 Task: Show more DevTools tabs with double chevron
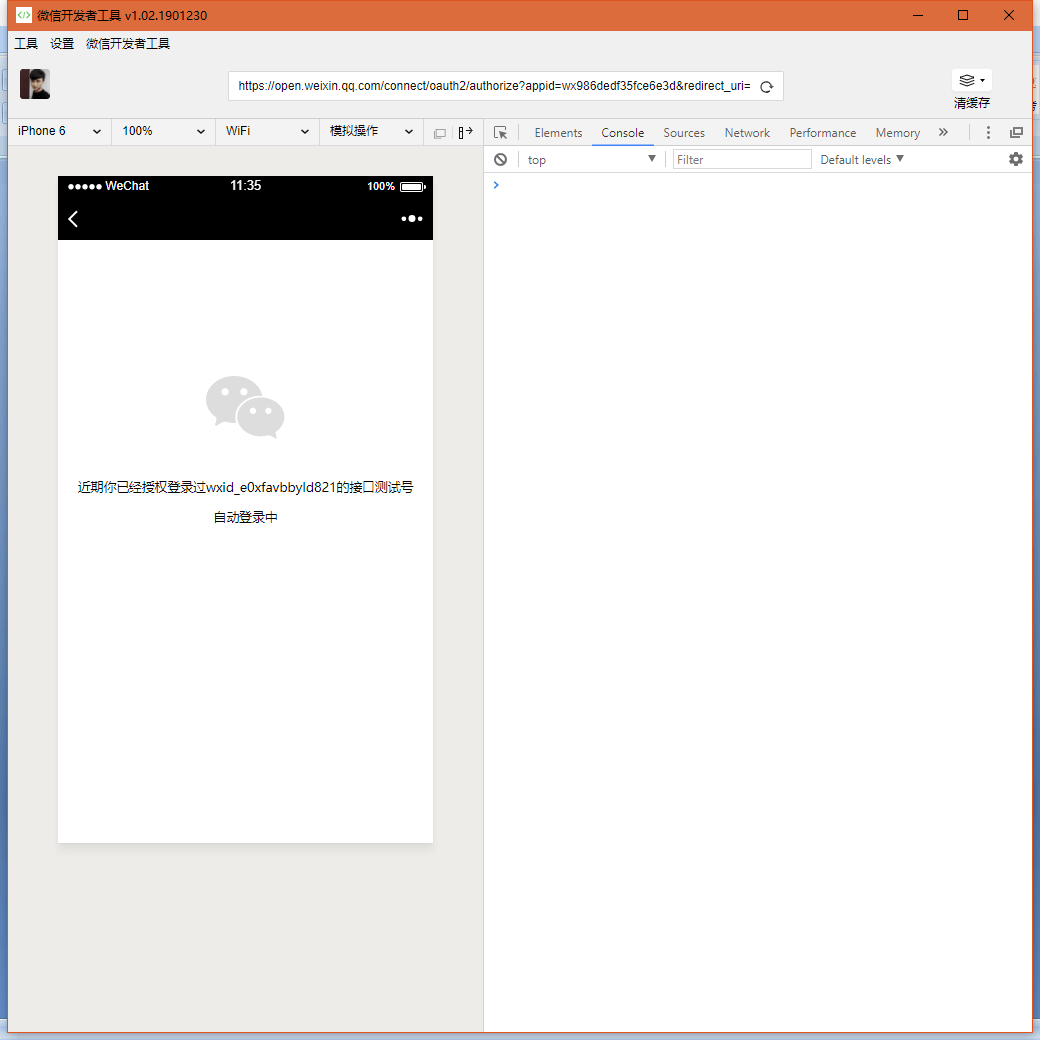943,133
